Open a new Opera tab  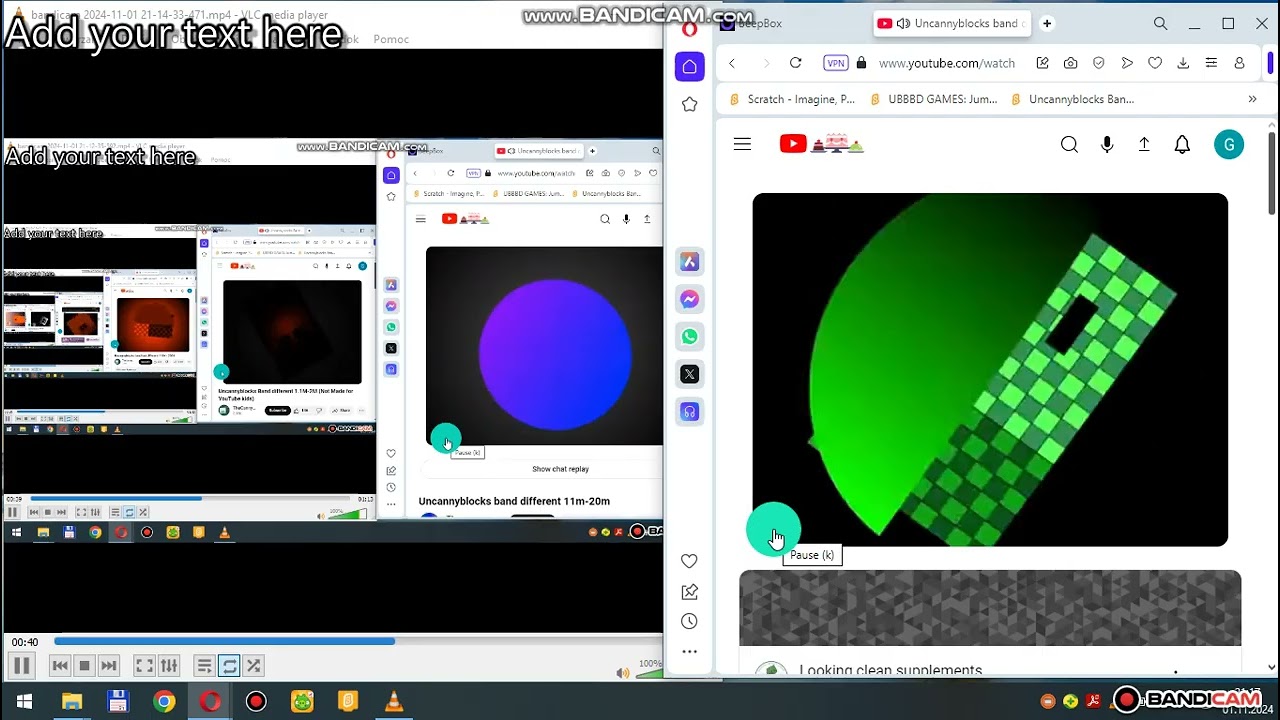click(x=1047, y=23)
